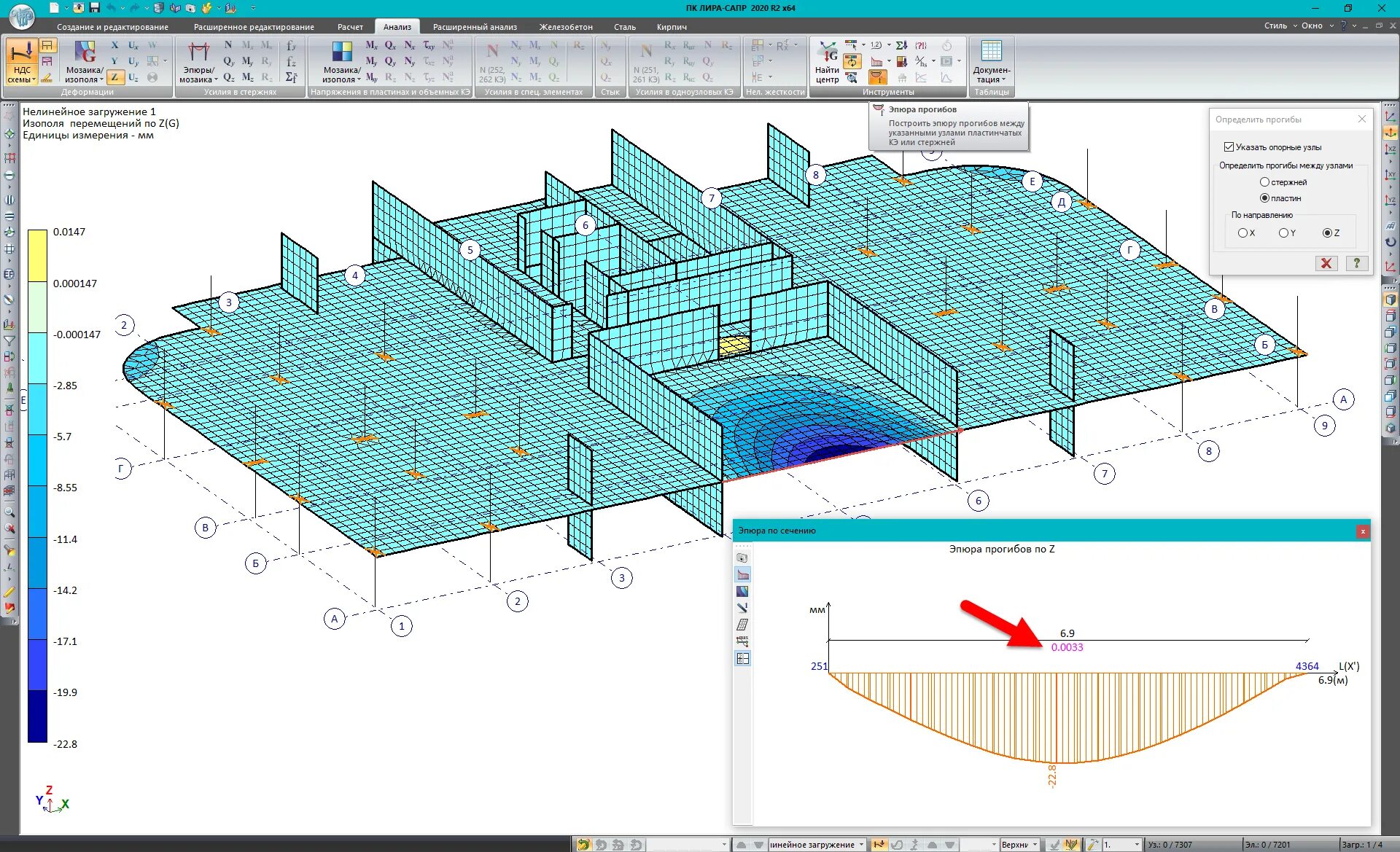Show plate moment Mx

(x=372, y=45)
